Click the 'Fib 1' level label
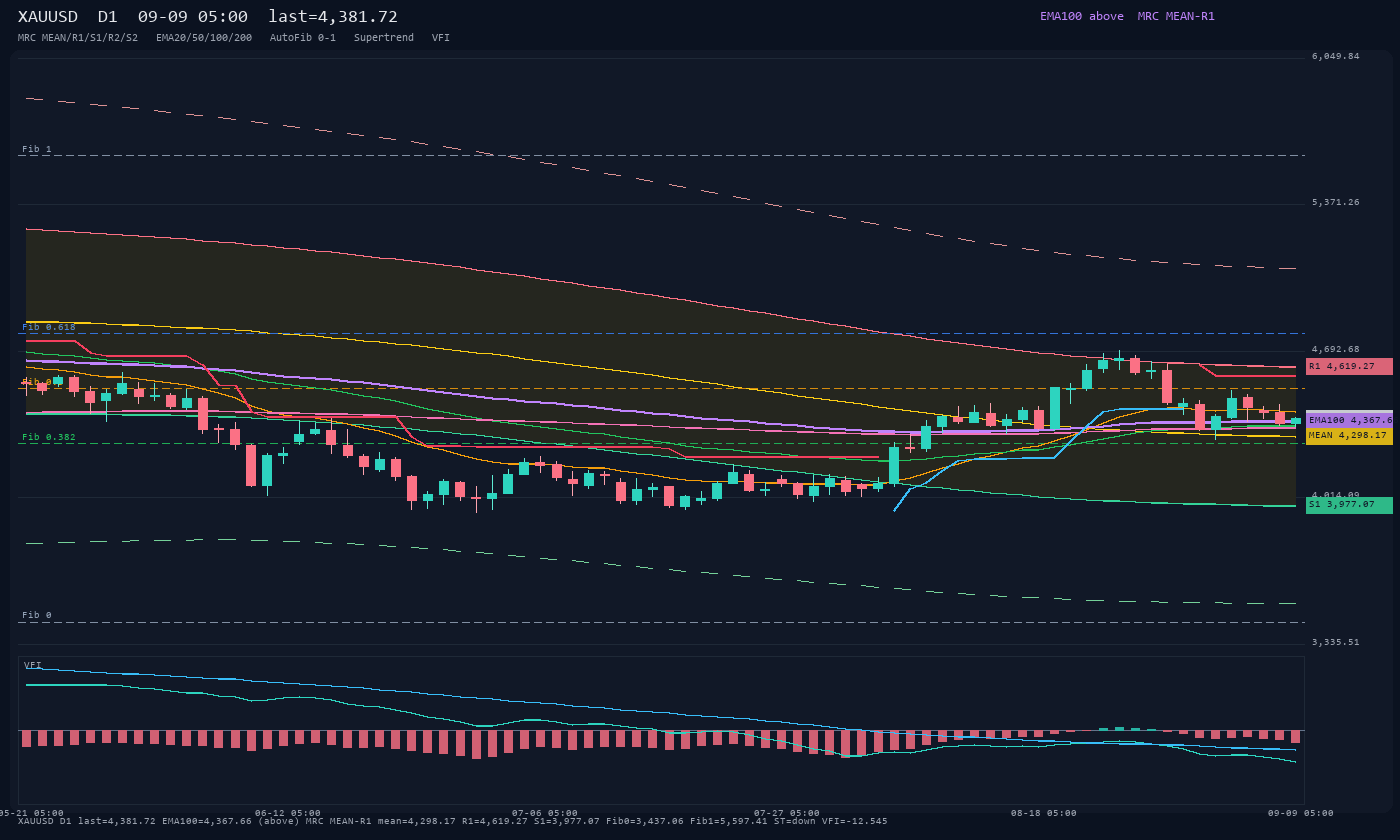The height and width of the screenshot is (840, 1400). (37, 149)
